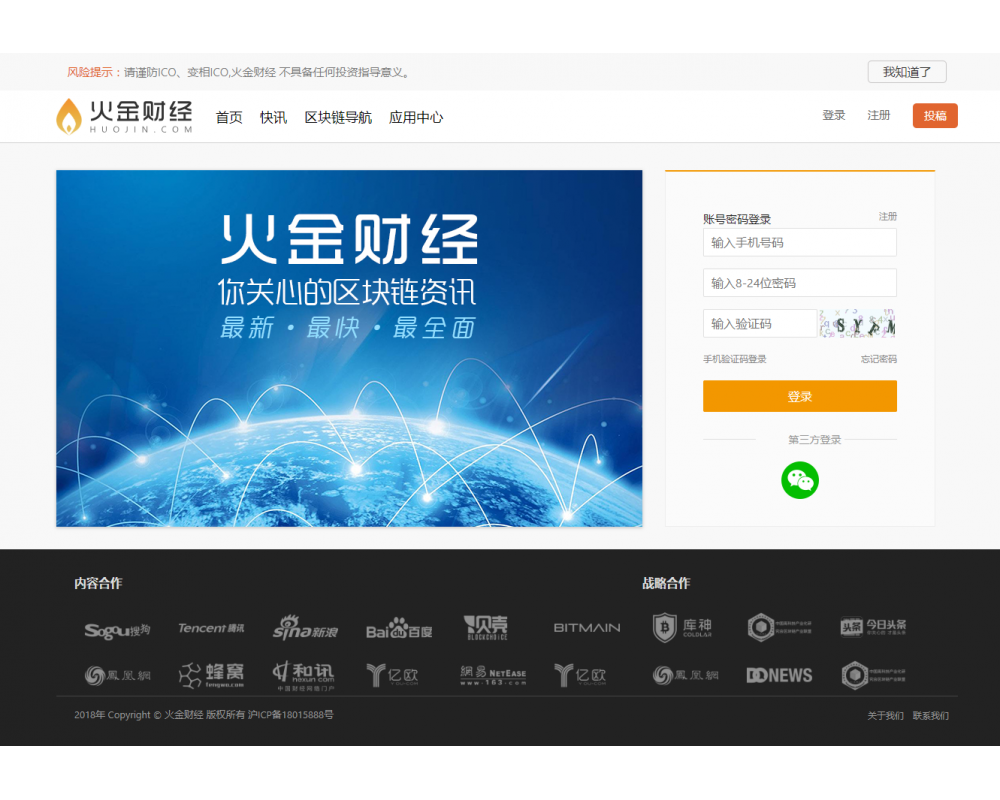
Task: Open the 和讯 hexun.com partner logo
Action: click(304, 676)
